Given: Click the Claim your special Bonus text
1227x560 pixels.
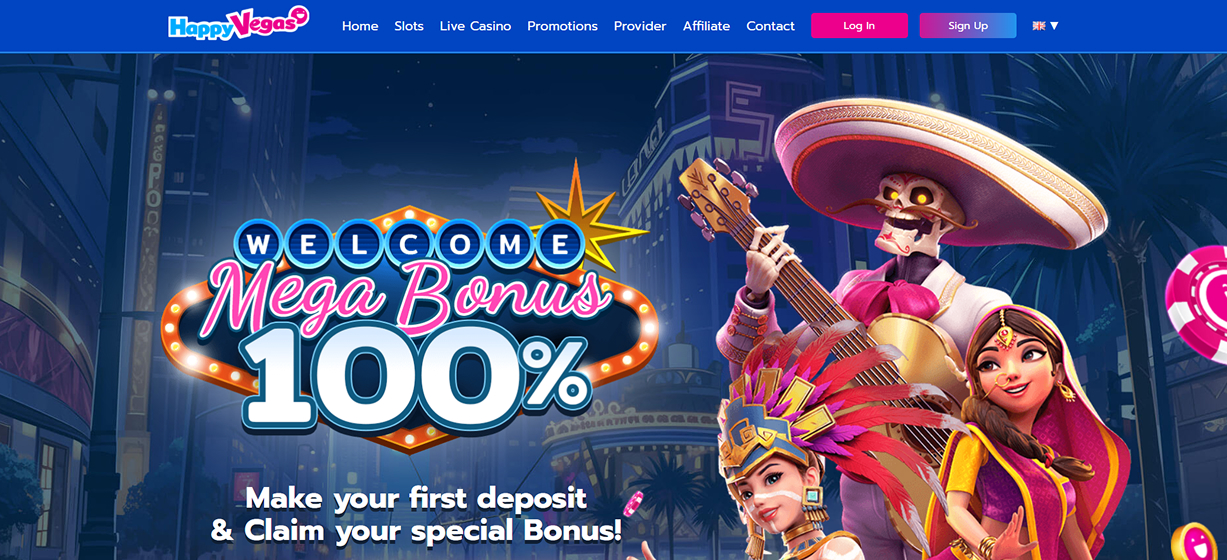Looking at the screenshot, I should pos(416,529).
